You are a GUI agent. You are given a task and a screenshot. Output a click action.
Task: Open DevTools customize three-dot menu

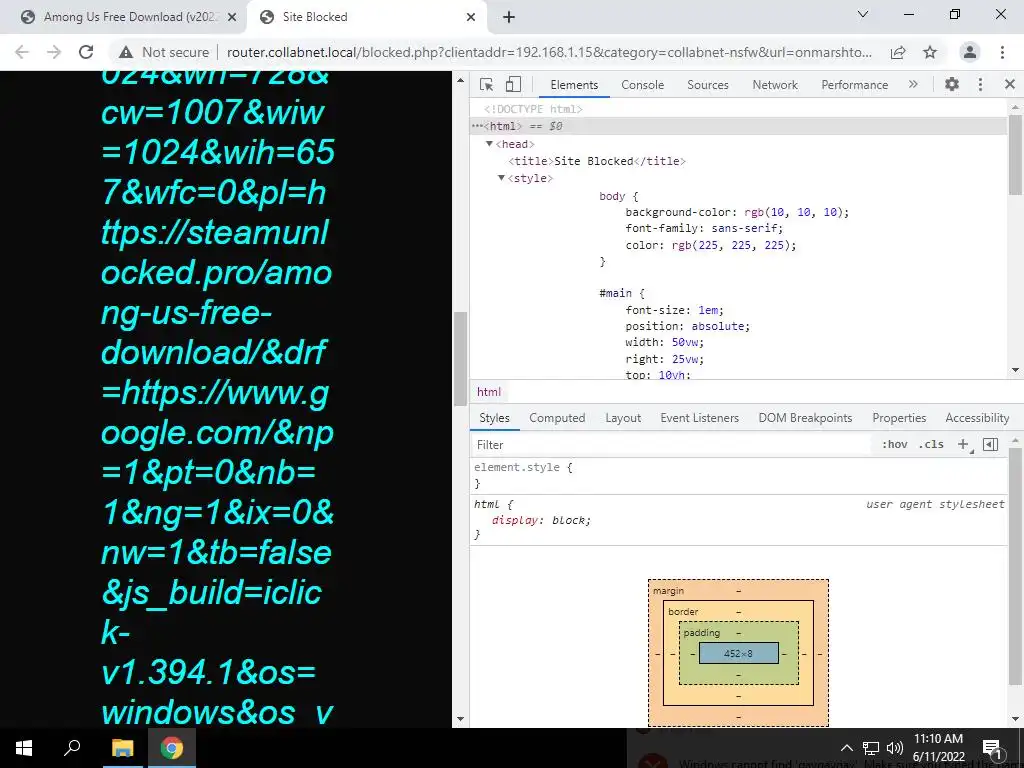pyautogui.click(x=980, y=84)
